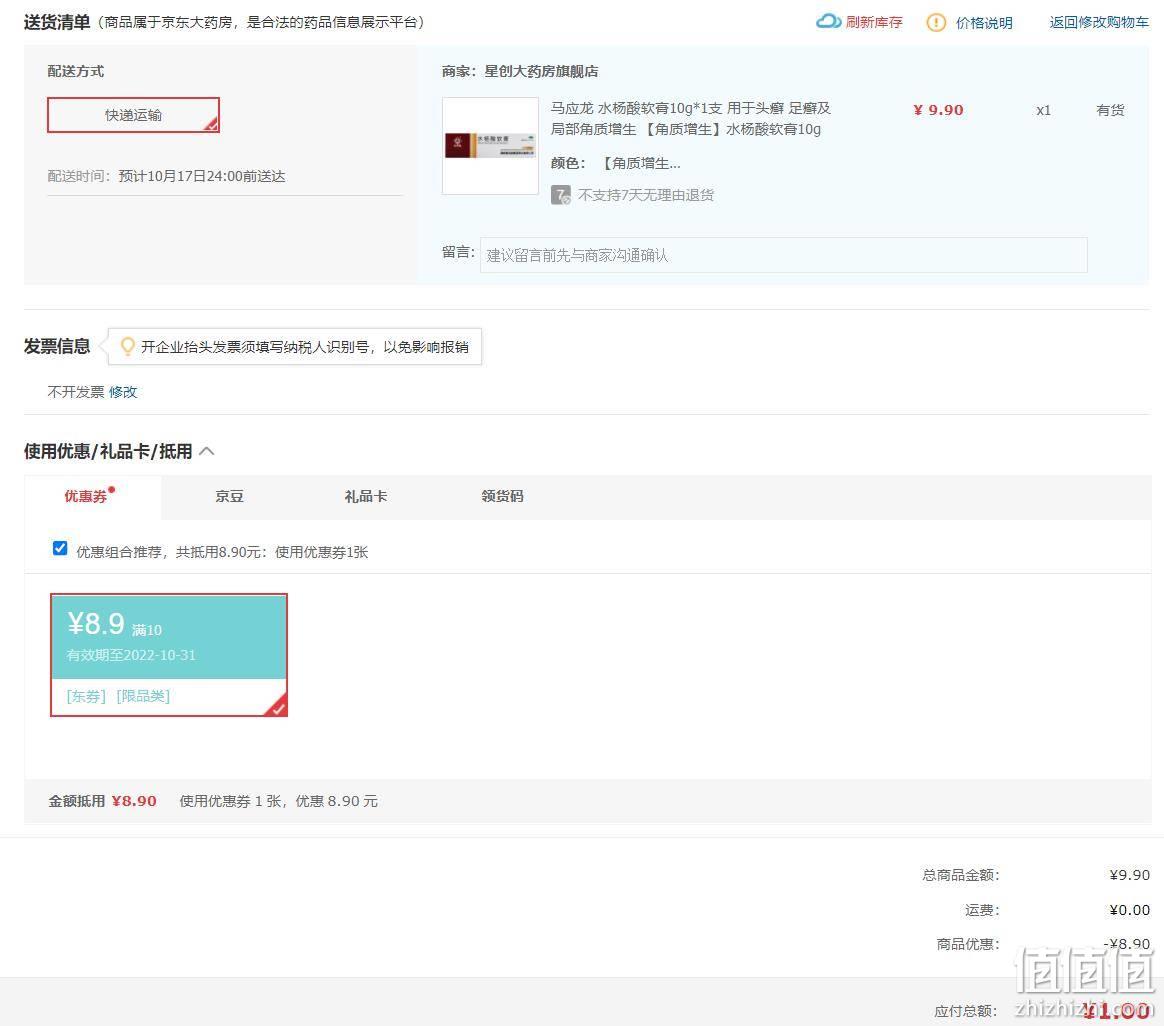Screen dimensions: 1164x1026
Task: Open the 礼品卡 tab
Action: (x=366, y=496)
